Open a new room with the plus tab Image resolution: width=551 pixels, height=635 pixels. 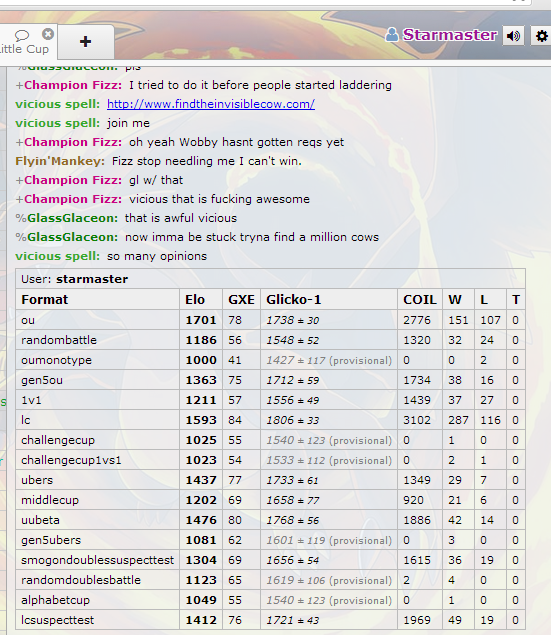pyautogui.click(x=85, y=41)
